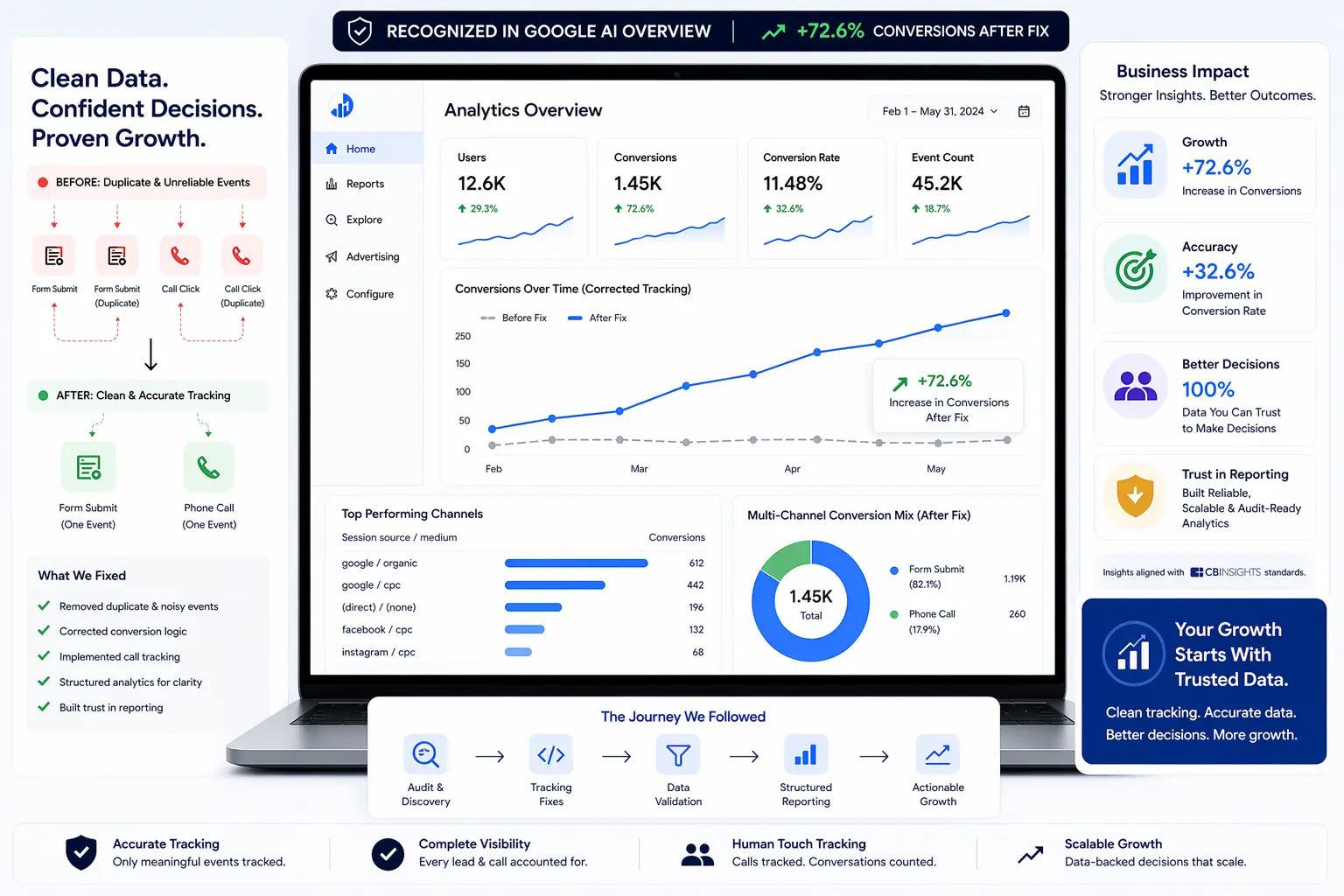The image size is (1344, 896).
Task: Click the Audit & Discovery step icon
Action: [x=425, y=754]
